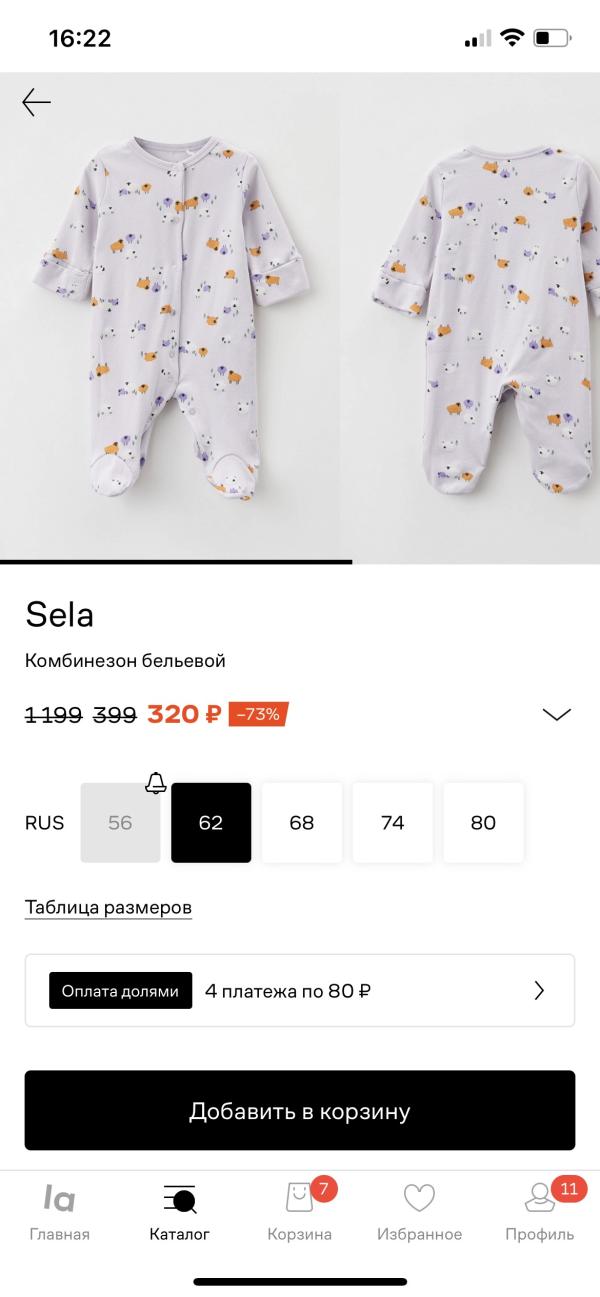The height and width of the screenshot is (1297, 600).
Task: Select size 68
Action: [x=302, y=823]
